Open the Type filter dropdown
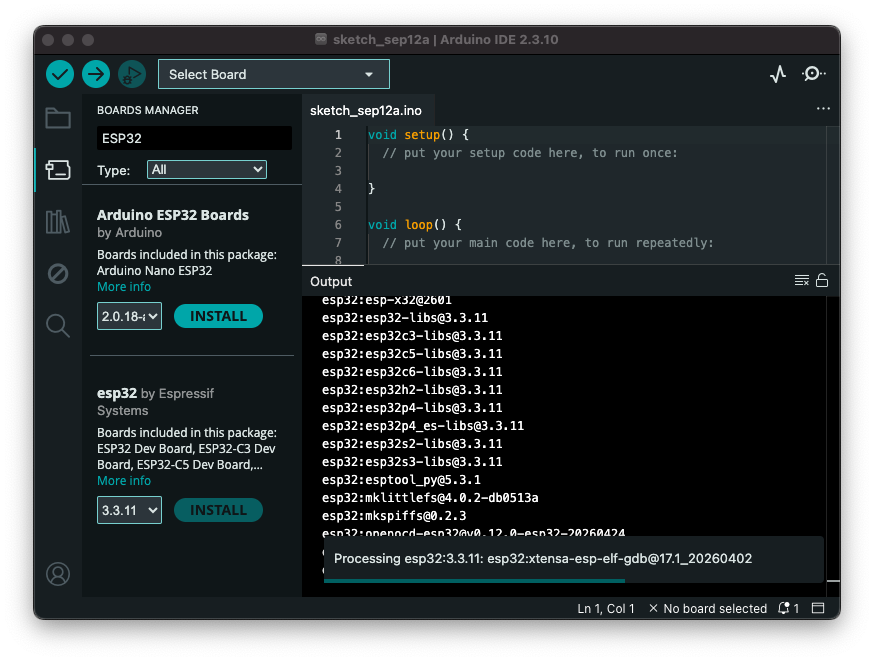This screenshot has width=874, height=661. (207, 169)
